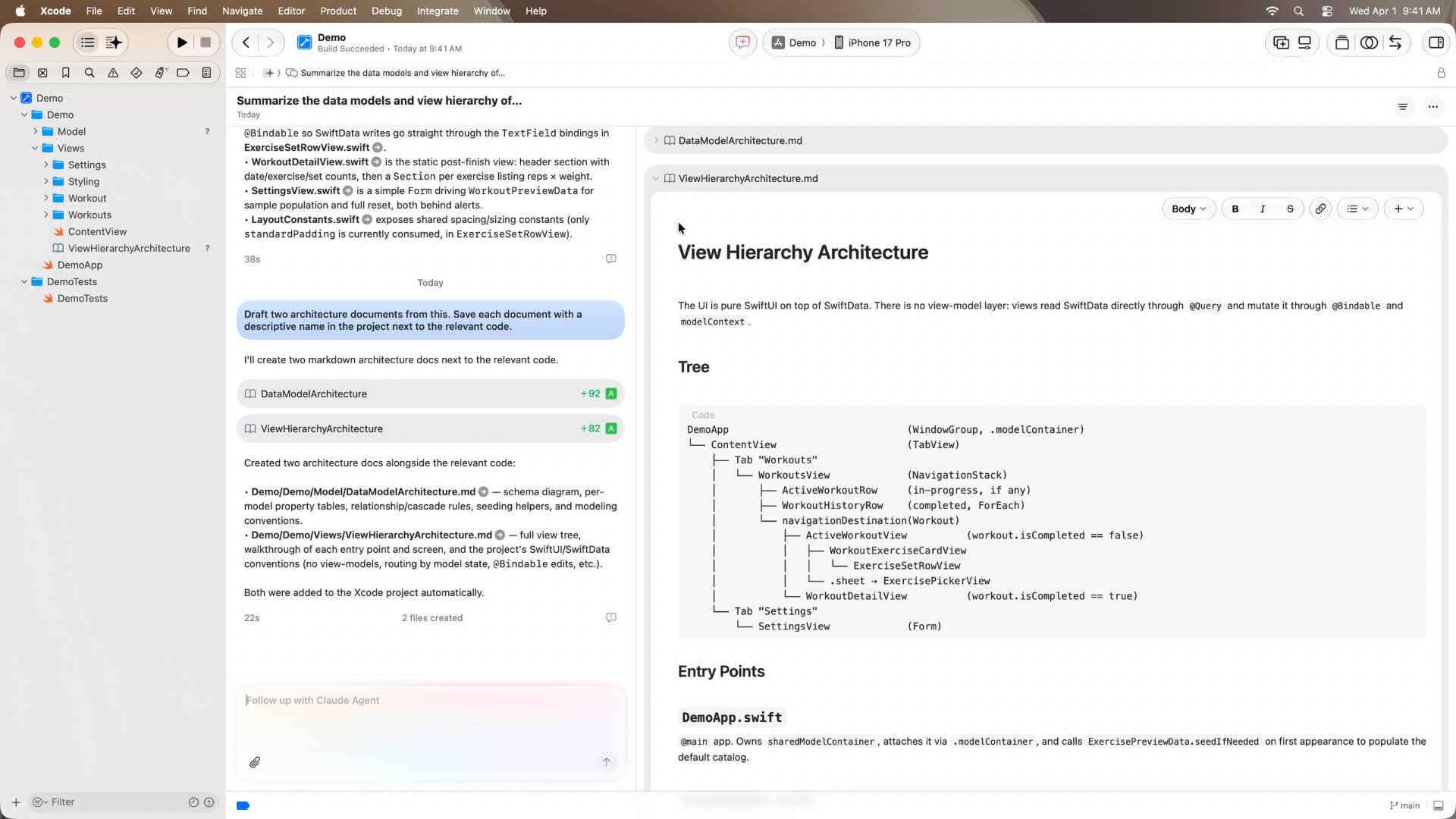Open Spotlight search in menu bar

point(1298,11)
